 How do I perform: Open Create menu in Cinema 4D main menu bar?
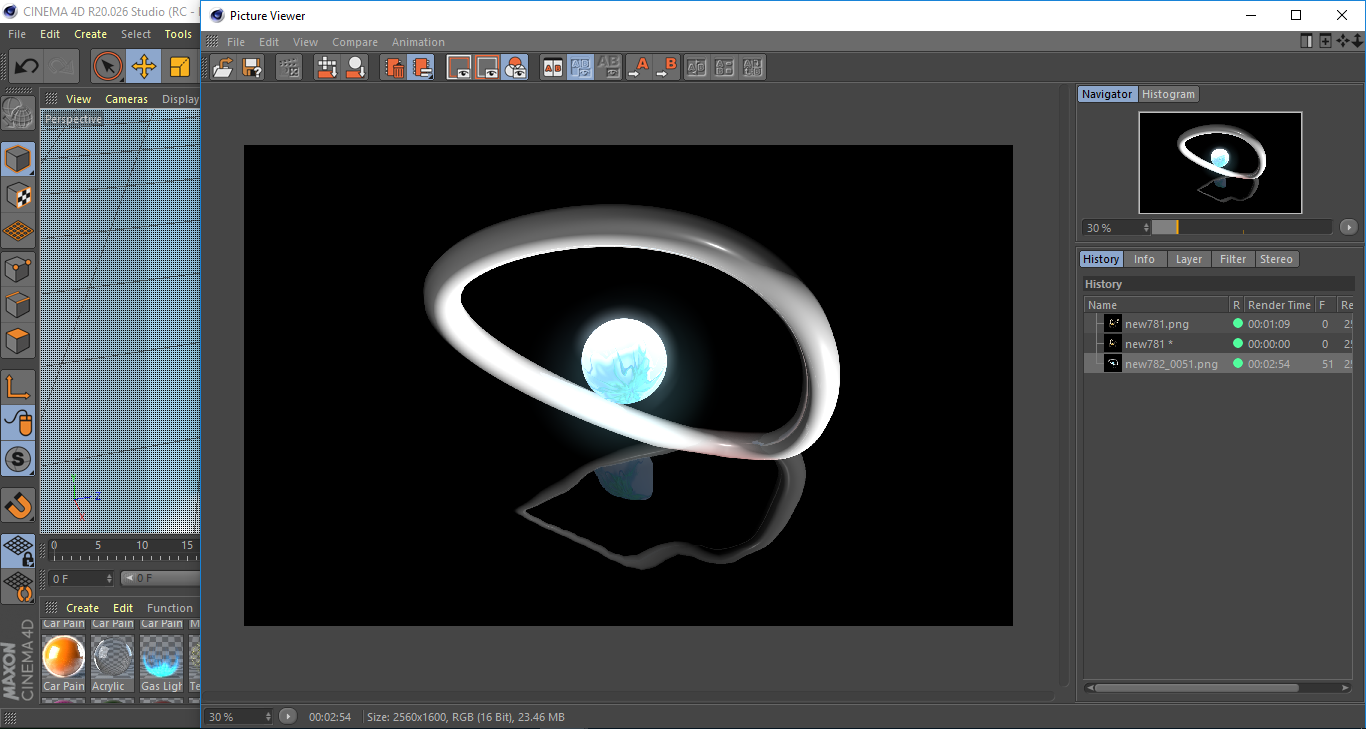coord(90,34)
